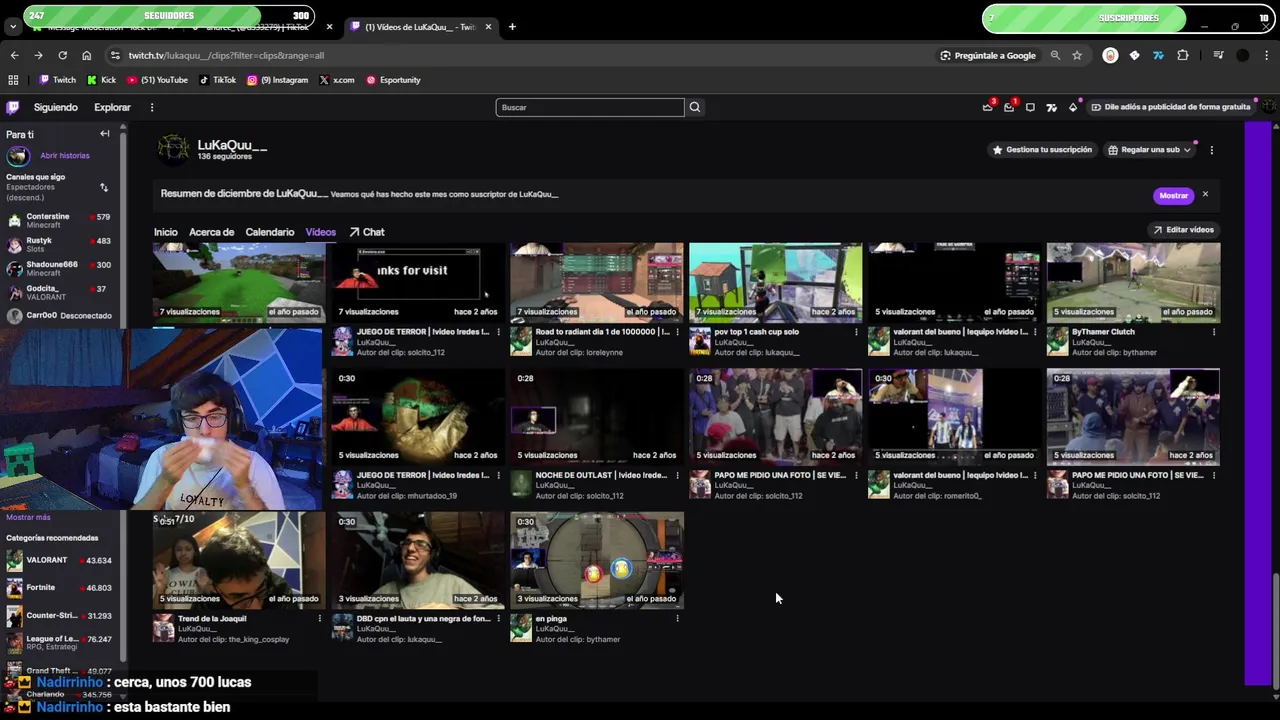The image size is (1280, 720).
Task: Click Pregúntale a Google button
Action: [988, 55]
